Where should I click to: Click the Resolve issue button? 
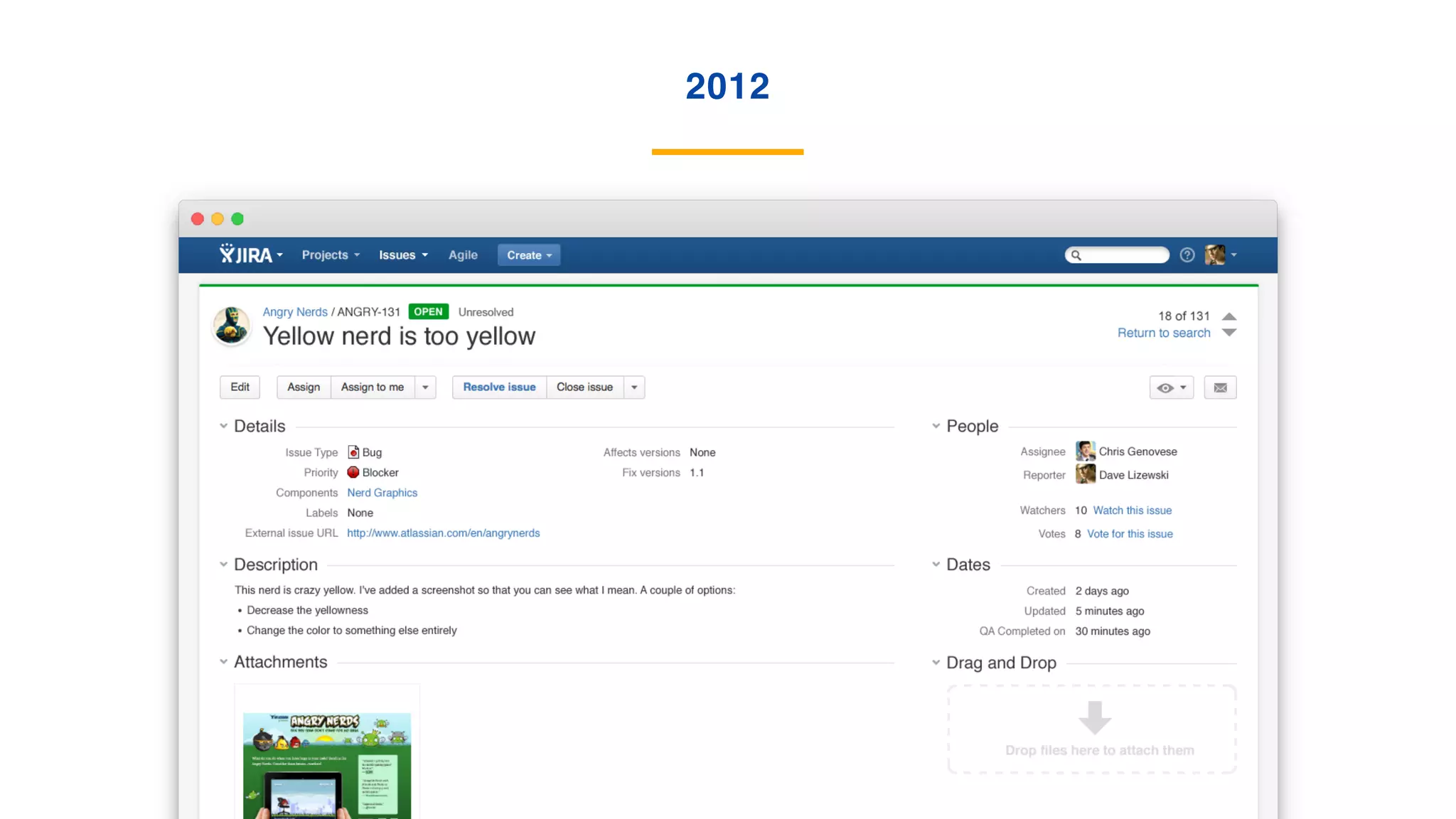click(499, 387)
